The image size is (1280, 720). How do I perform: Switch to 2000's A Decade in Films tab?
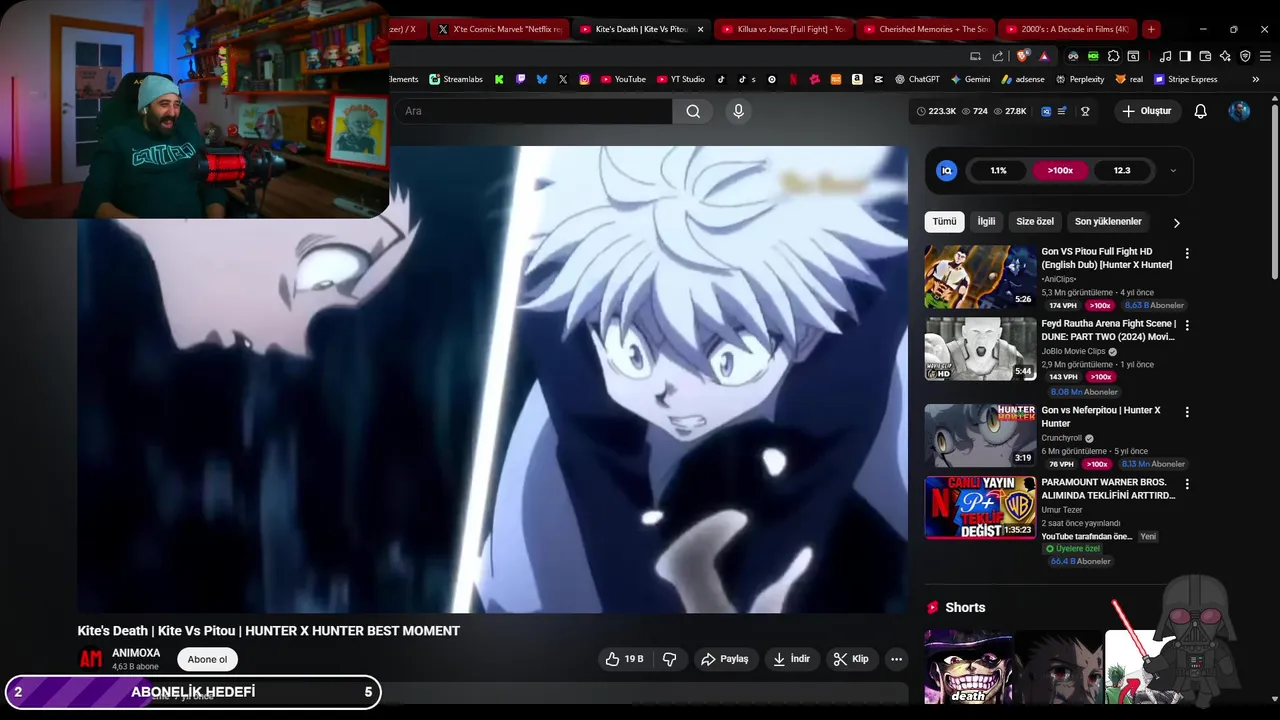pos(1067,29)
